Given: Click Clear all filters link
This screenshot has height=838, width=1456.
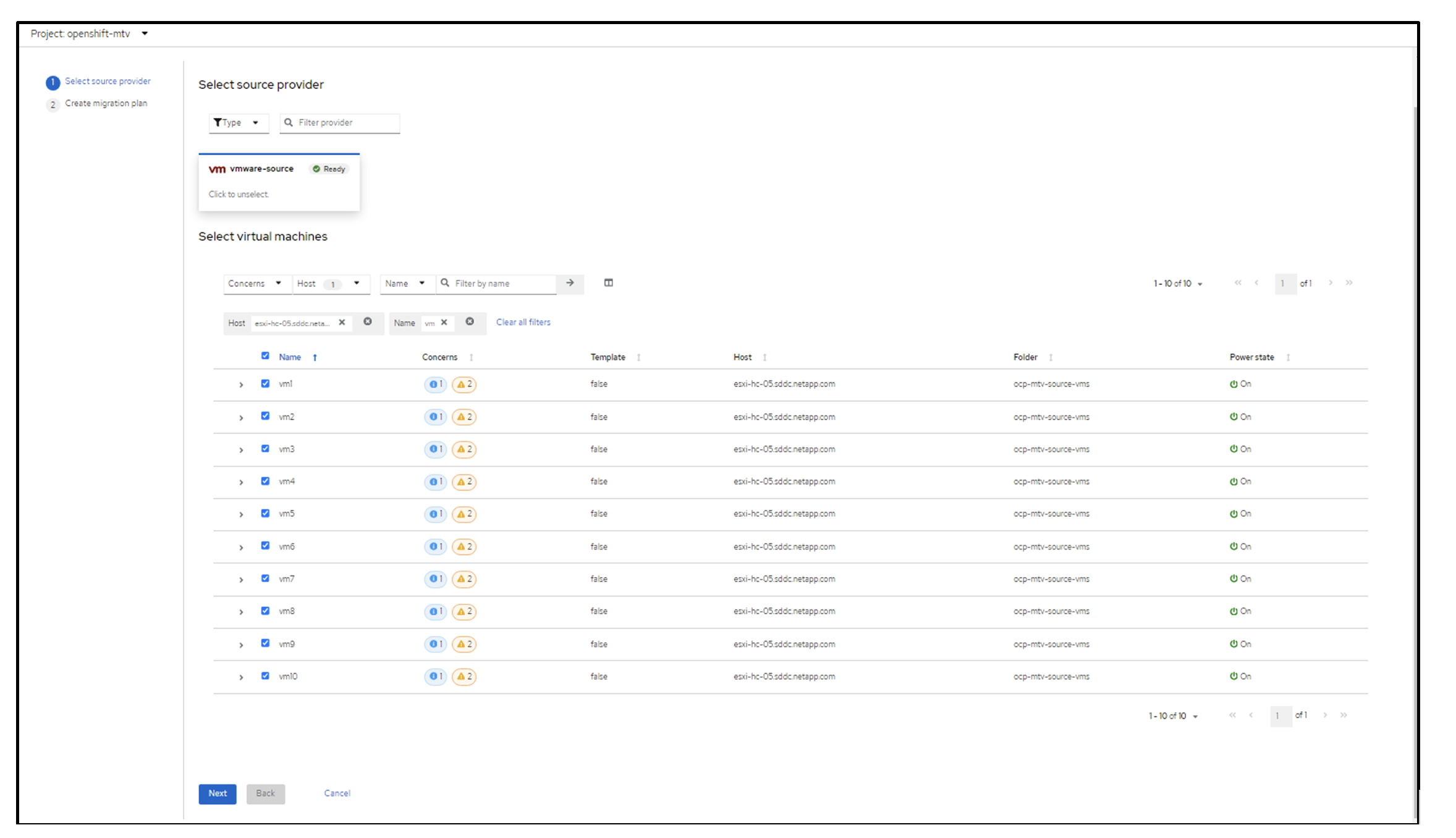Looking at the screenshot, I should point(523,322).
